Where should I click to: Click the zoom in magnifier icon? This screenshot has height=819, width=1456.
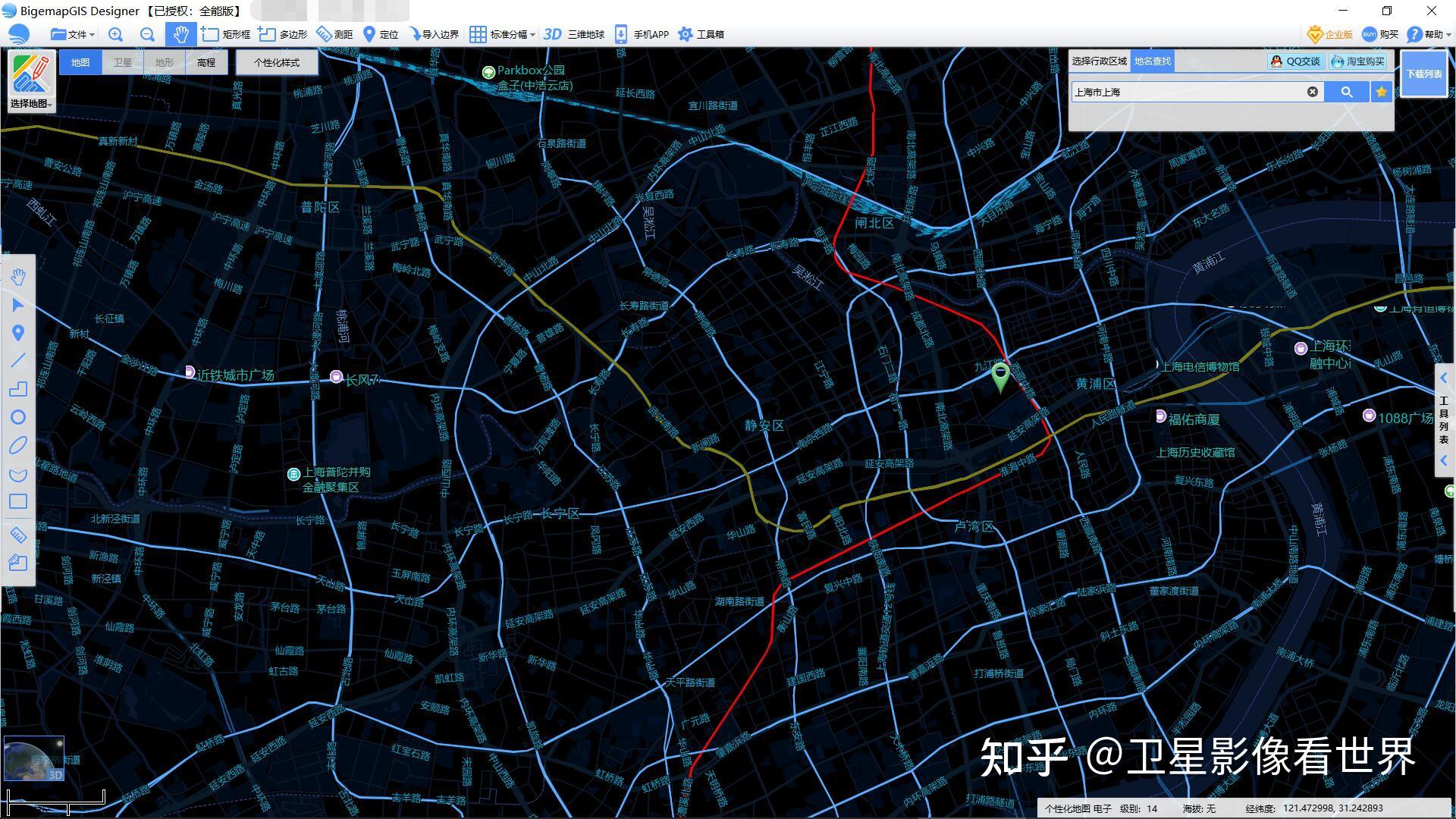[115, 34]
